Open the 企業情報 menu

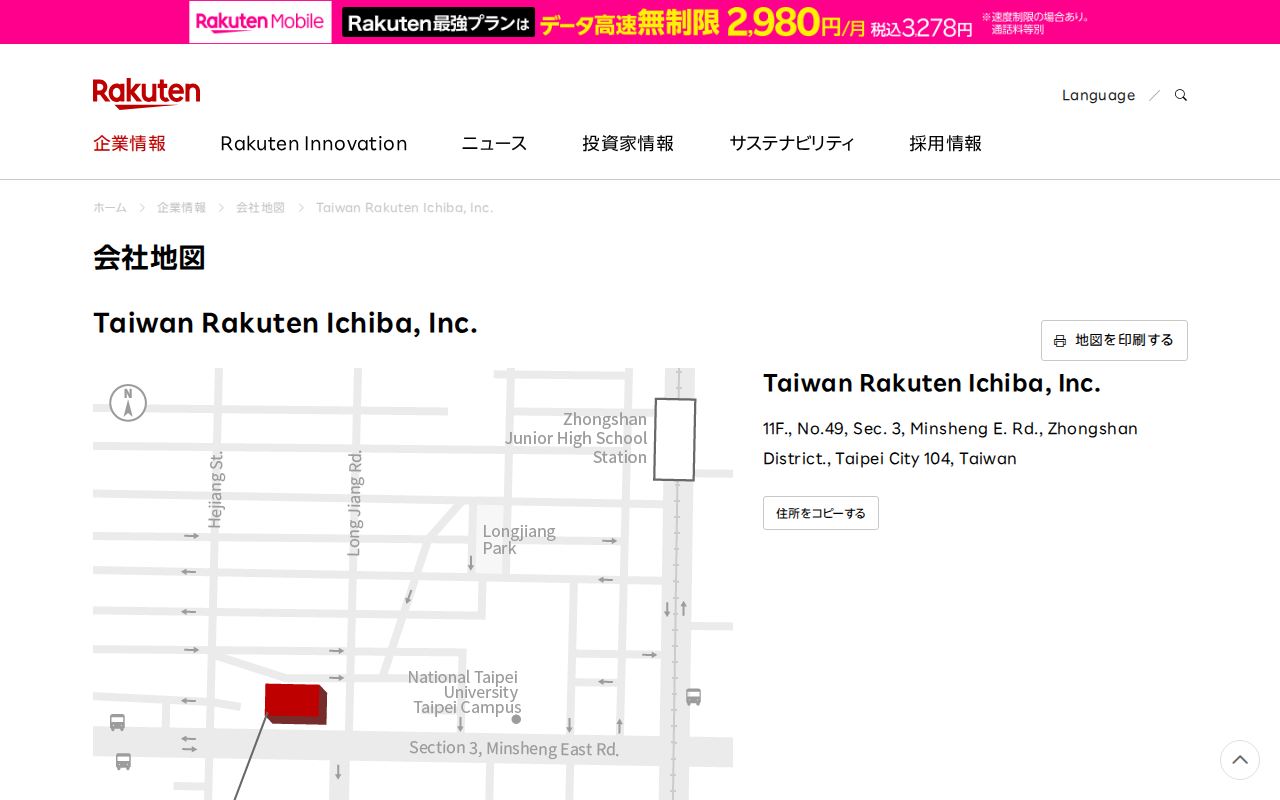click(129, 142)
